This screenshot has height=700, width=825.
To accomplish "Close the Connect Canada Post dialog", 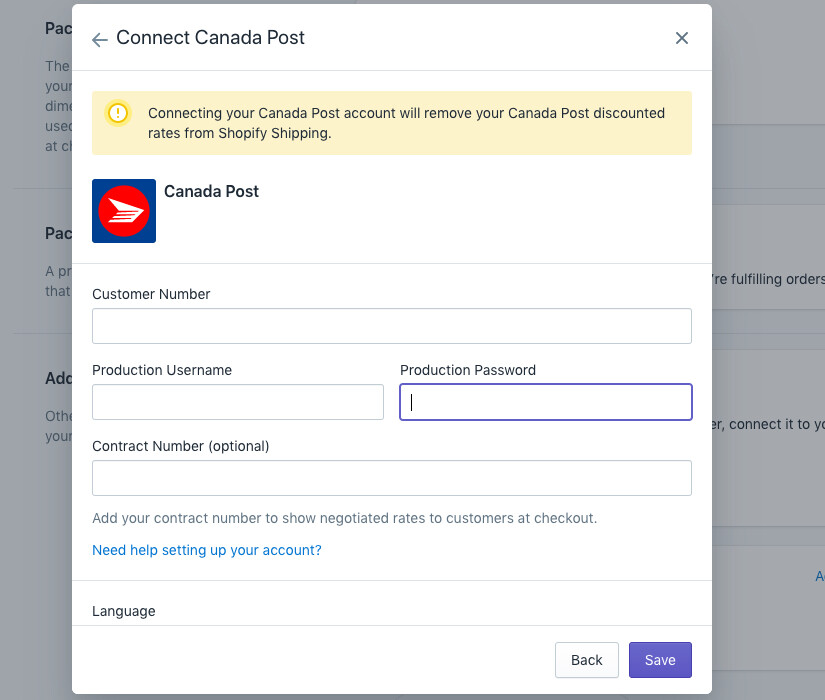I will 682,38.
